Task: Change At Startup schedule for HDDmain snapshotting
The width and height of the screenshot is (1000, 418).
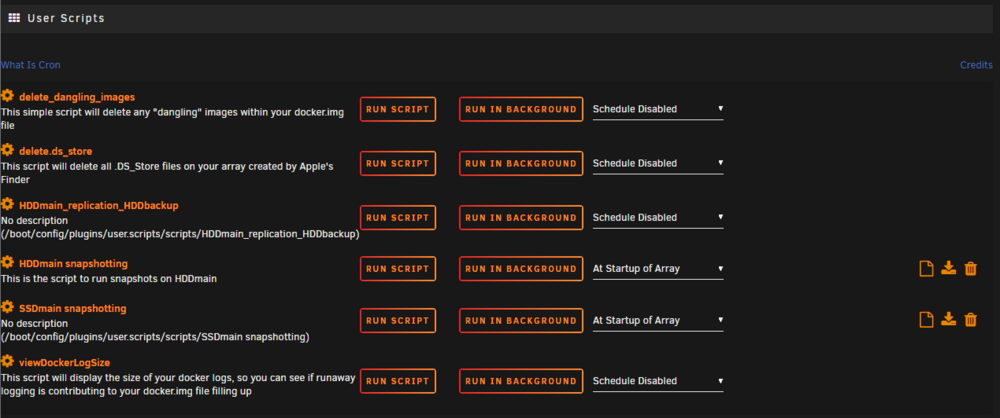Action: [658, 269]
